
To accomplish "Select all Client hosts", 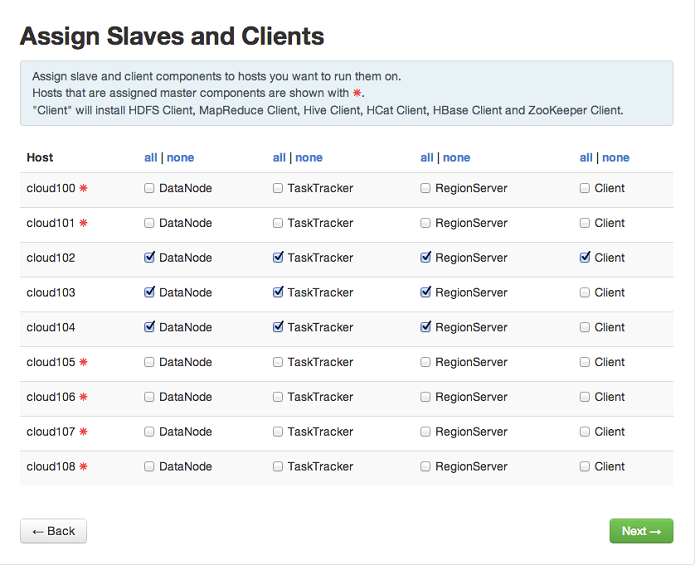I will pos(586,158).
